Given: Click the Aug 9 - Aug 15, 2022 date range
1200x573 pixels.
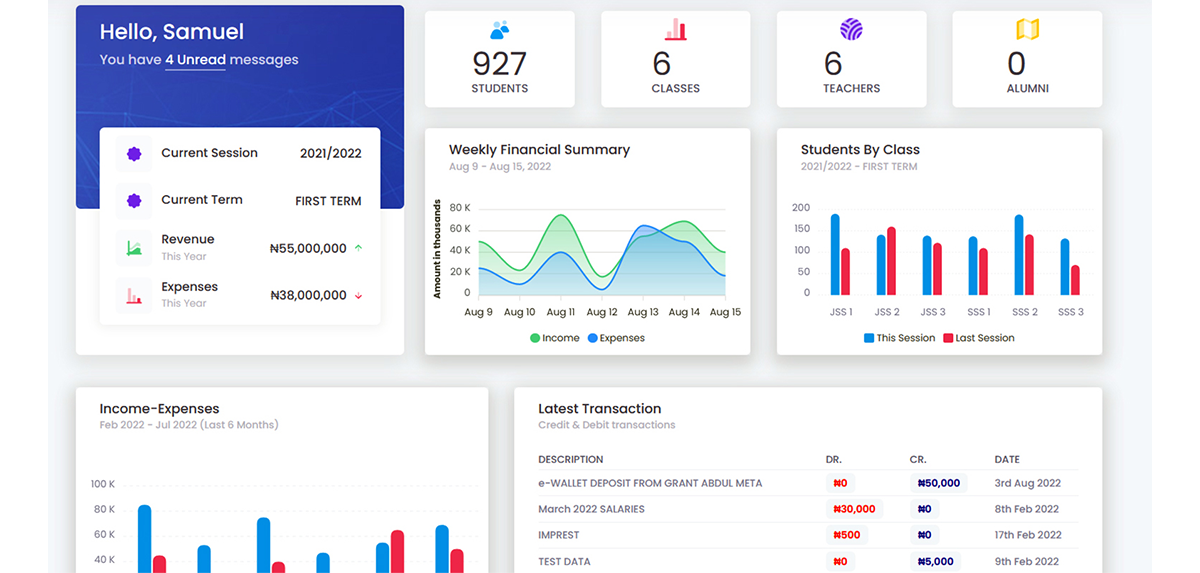Looking at the screenshot, I should point(500,167).
